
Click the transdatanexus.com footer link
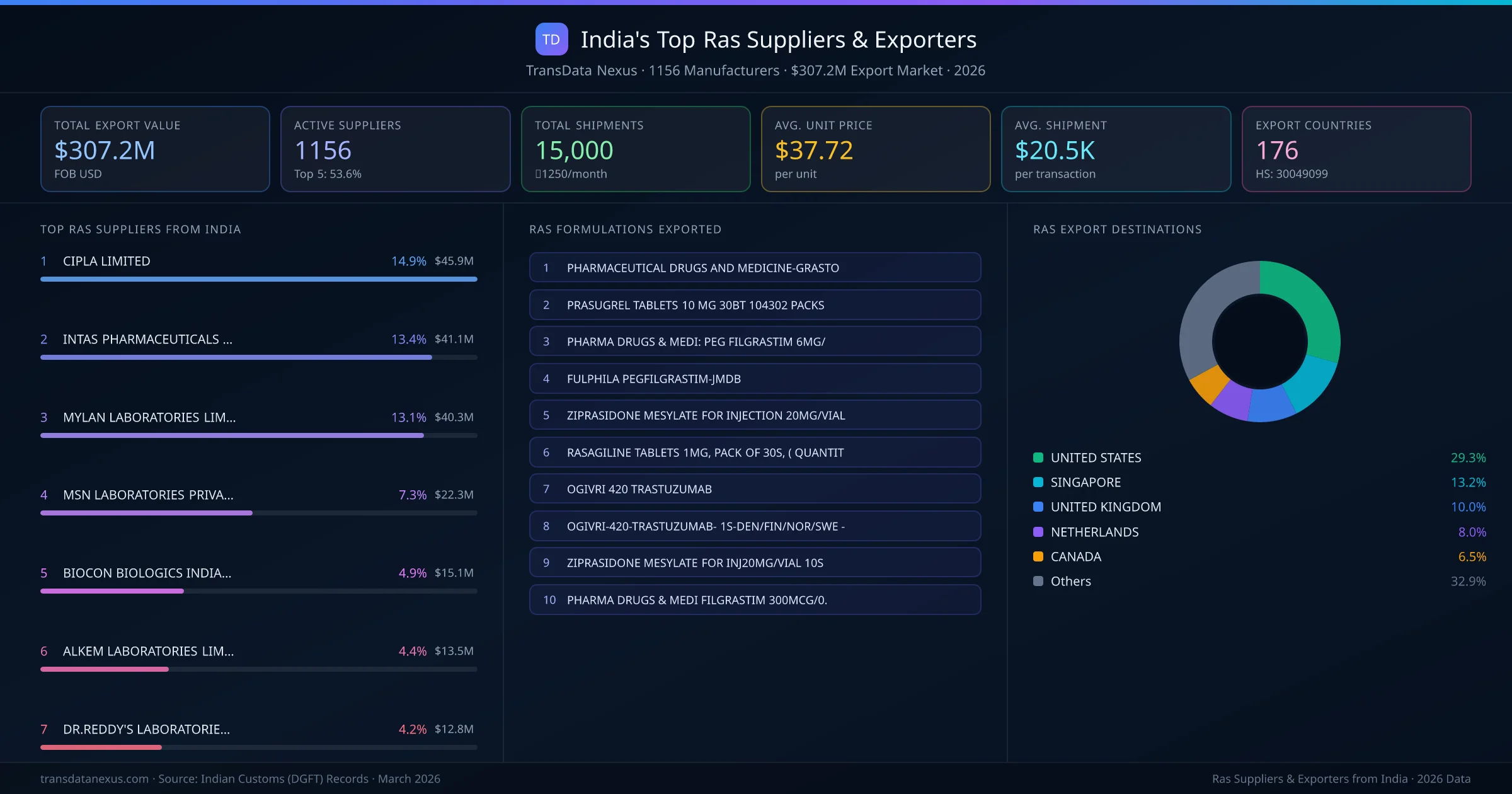point(94,779)
